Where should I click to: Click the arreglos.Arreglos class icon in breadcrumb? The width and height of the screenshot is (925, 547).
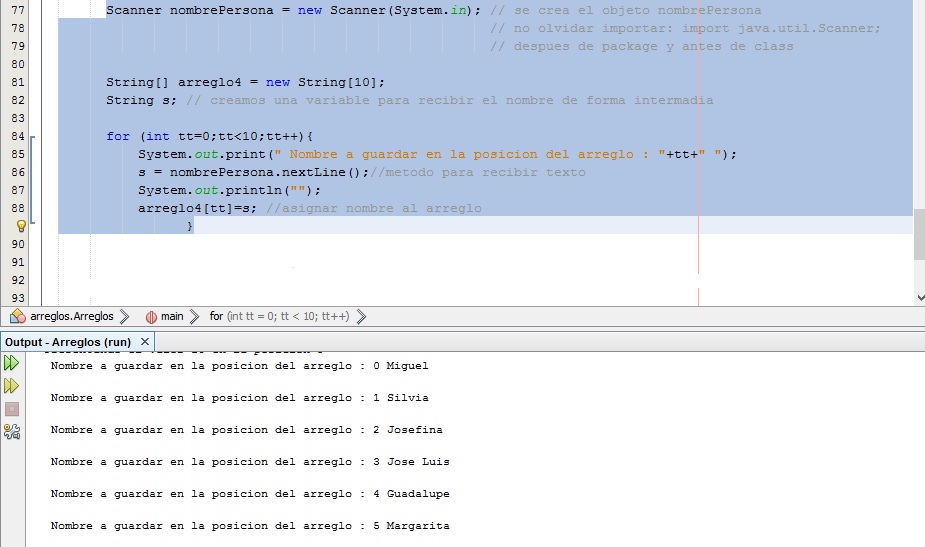[x=17, y=316]
